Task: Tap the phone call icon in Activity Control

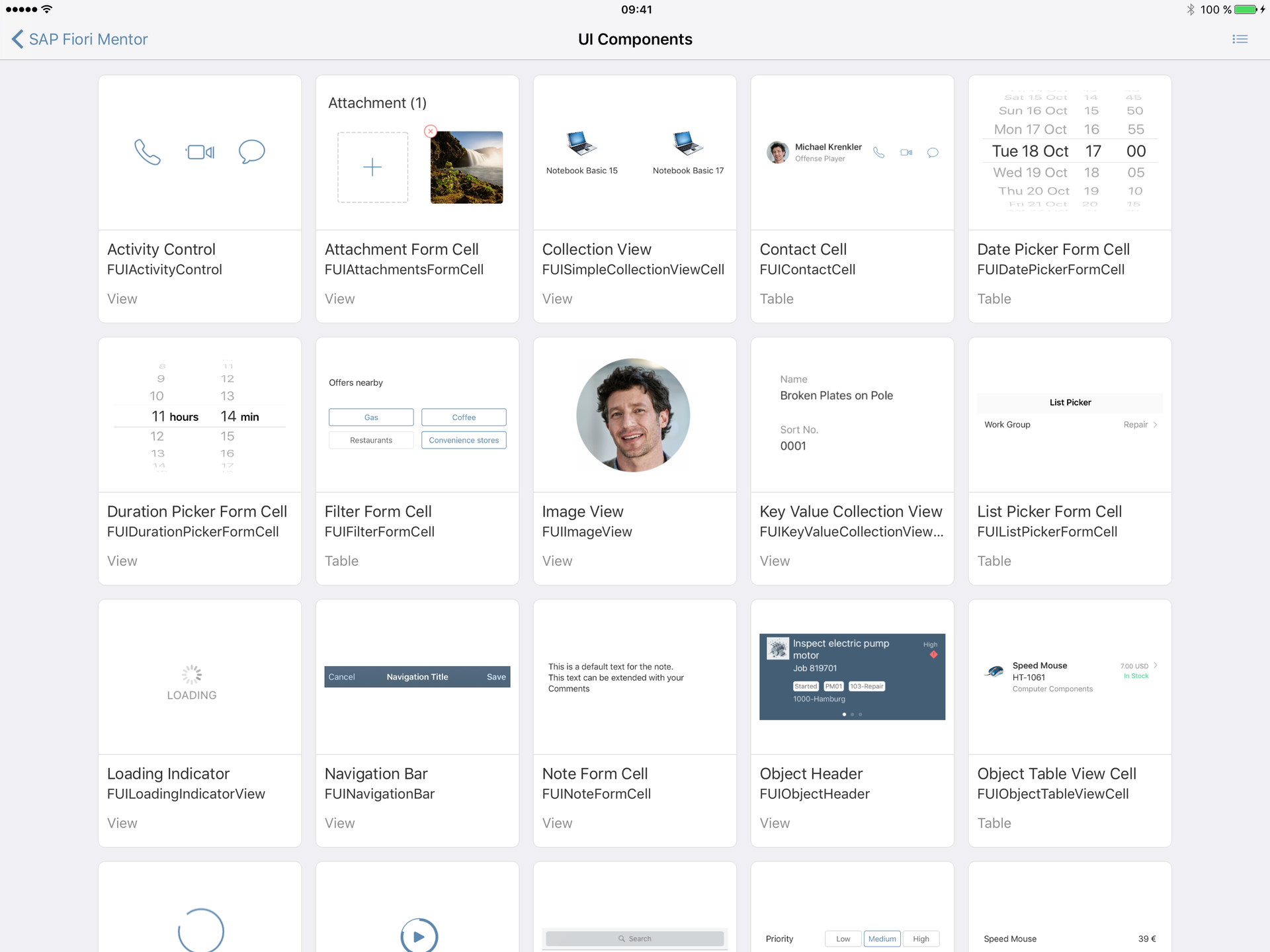Action: [x=147, y=152]
